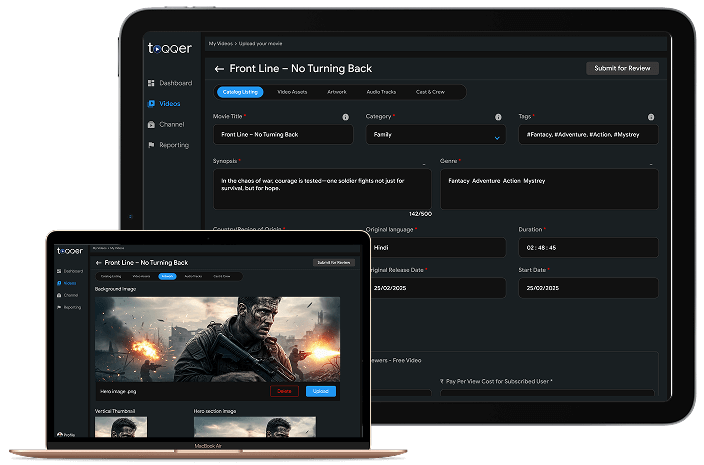Open the Start Date picker field
Screen dimensions: 704x465
click(587, 288)
